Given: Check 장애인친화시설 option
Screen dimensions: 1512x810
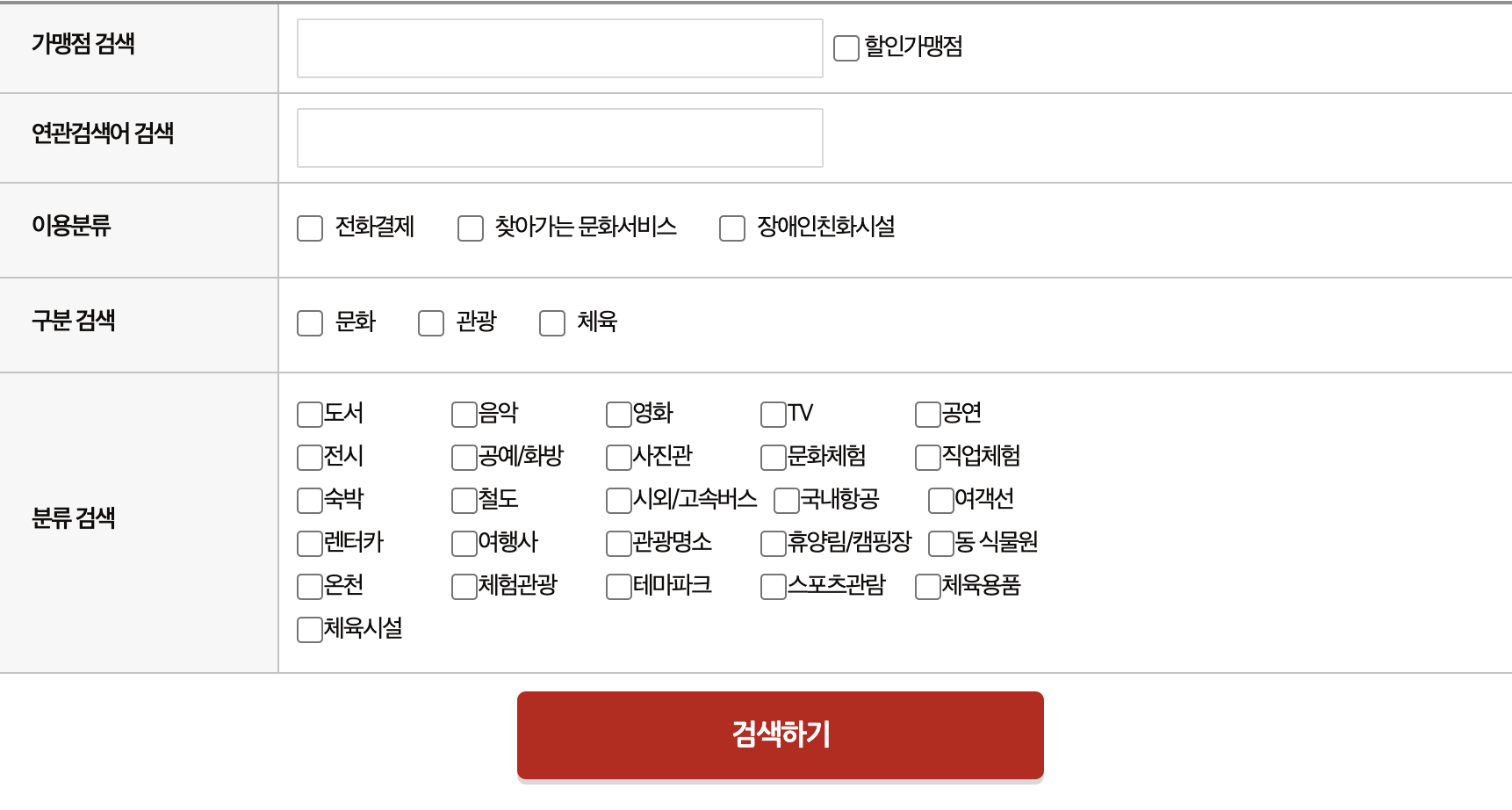Looking at the screenshot, I should tap(731, 228).
